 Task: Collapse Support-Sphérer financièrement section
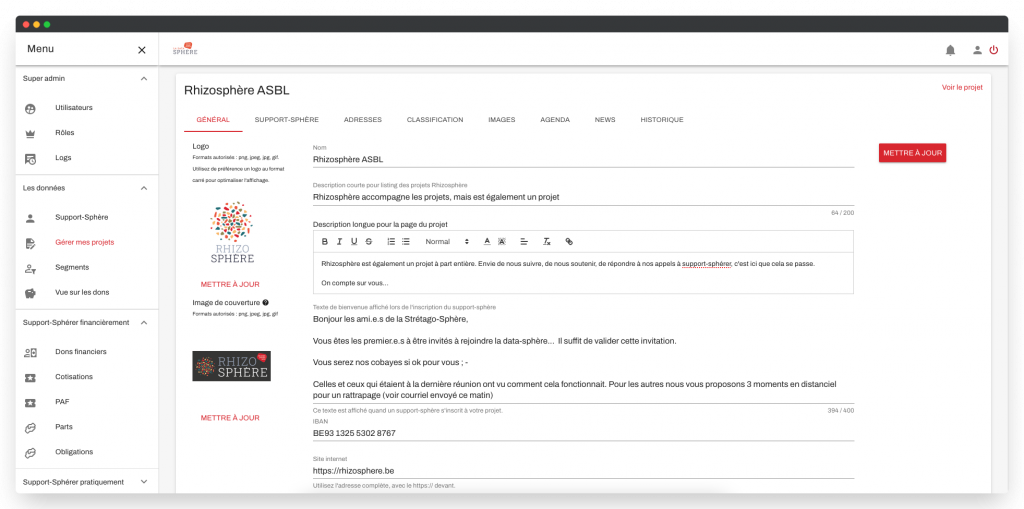point(144,323)
